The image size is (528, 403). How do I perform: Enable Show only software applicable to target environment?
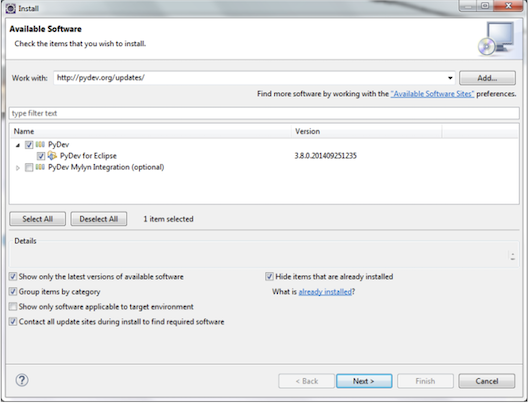tap(13, 307)
